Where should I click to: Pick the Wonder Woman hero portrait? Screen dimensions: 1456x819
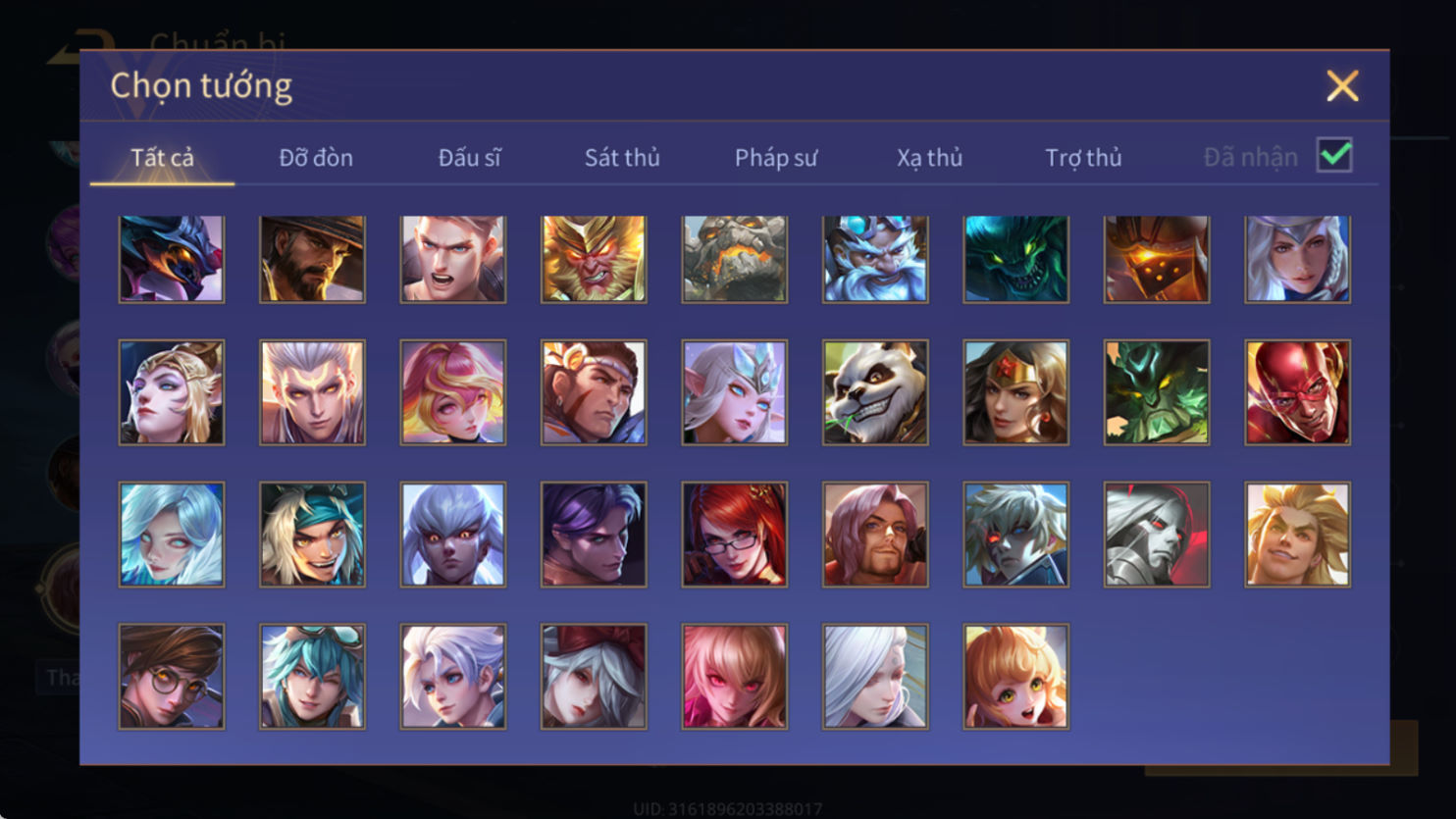point(1015,392)
